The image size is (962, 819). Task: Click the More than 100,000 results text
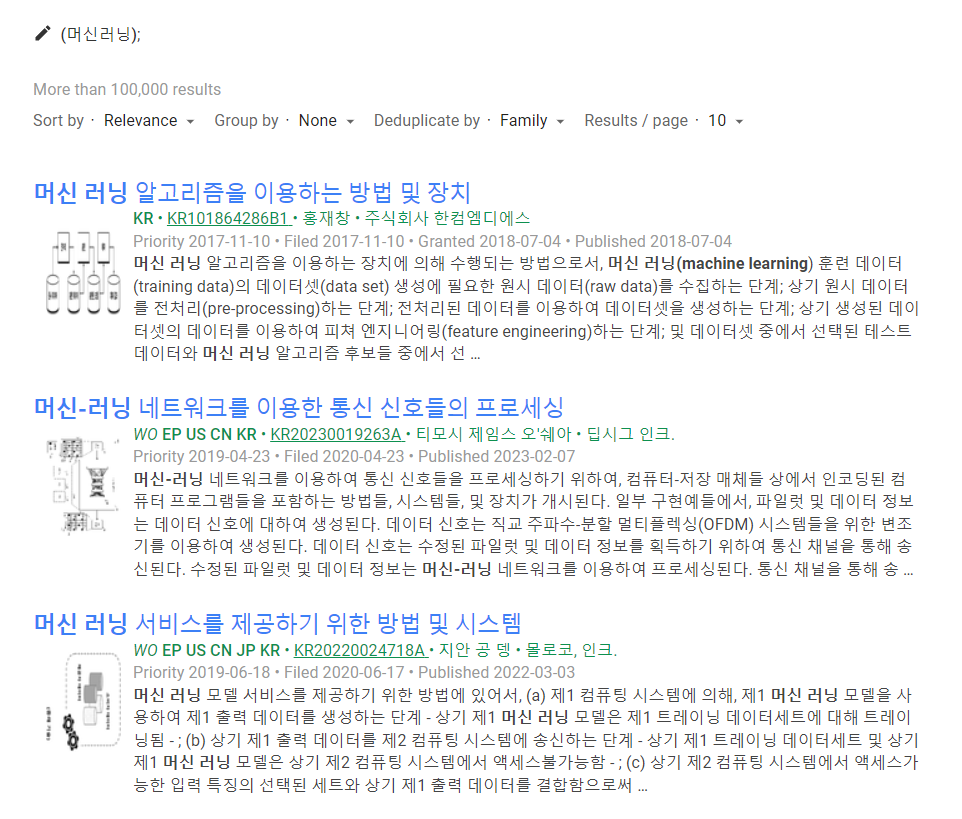(x=127, y=90)
